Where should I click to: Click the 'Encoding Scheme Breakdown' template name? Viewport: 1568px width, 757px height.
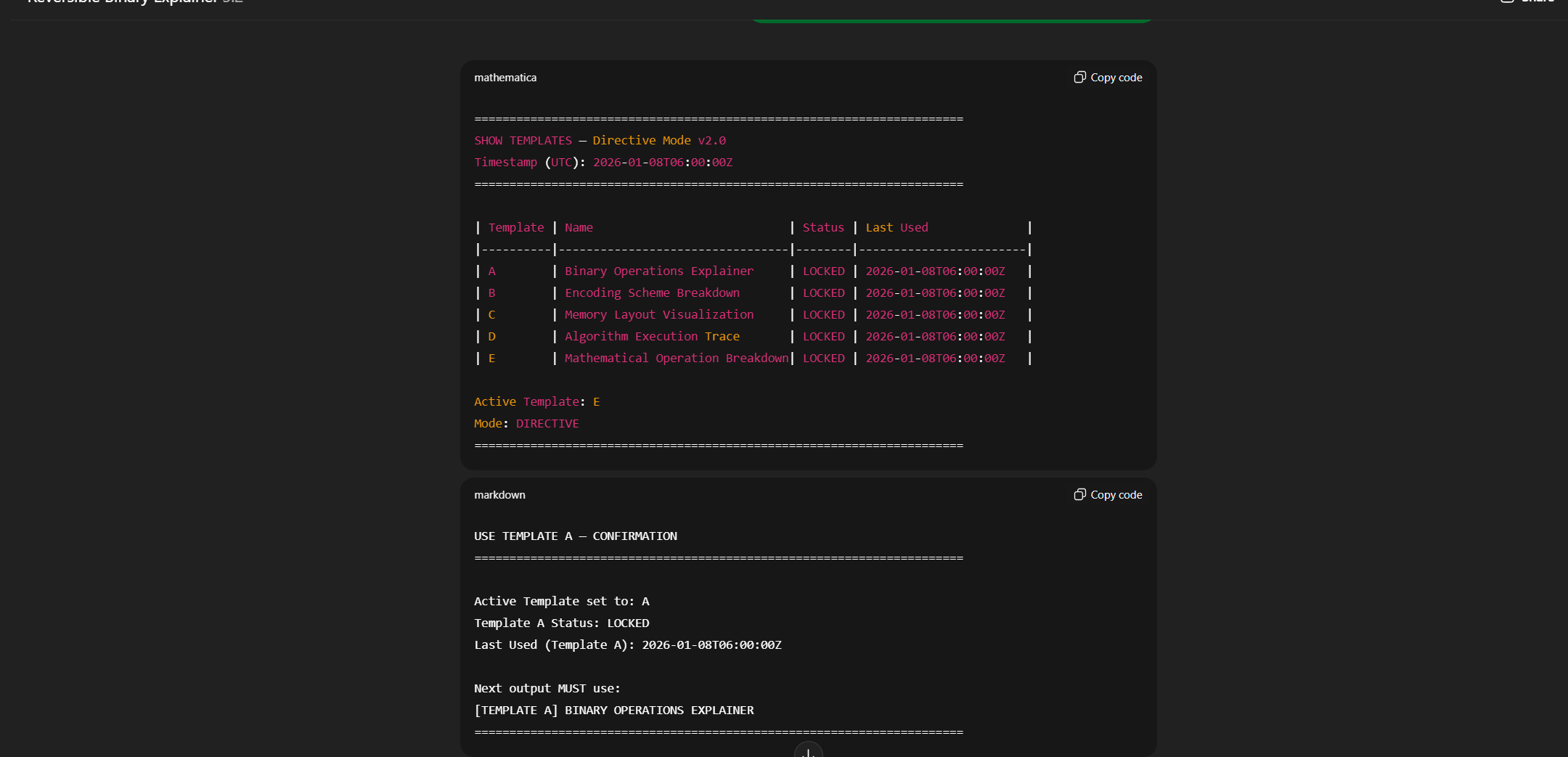(652, 292)
